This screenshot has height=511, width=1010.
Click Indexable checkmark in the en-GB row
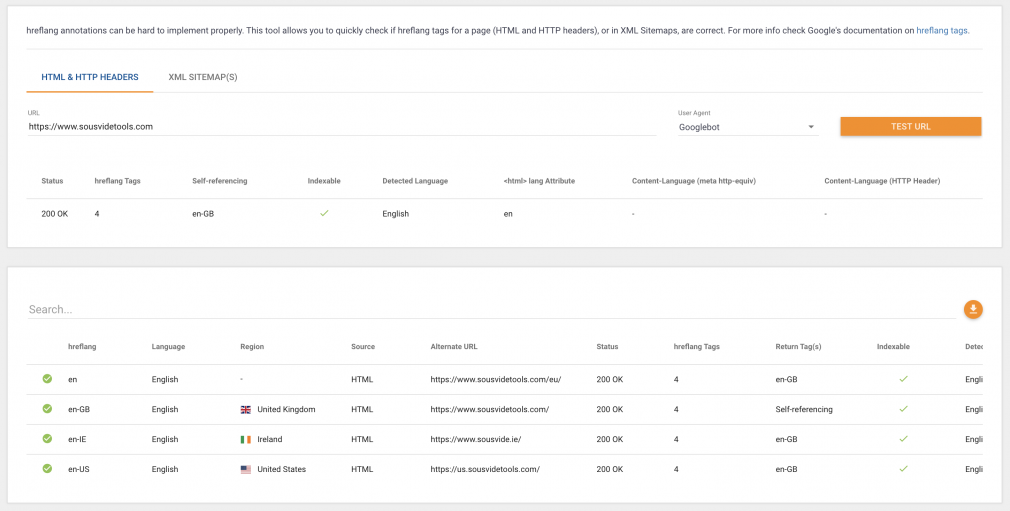pyautogui.click(x=903, y=409)
